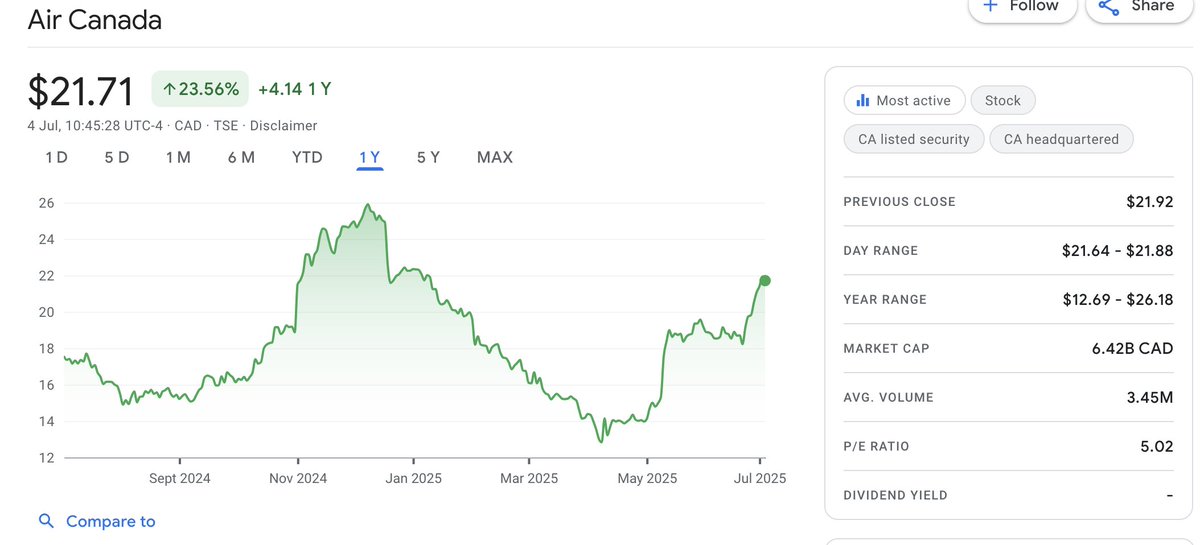The width and height of the screenshot is (1200, 545).
Task: Click the +4.14 1 Y change text
Action: coord(294,89)
